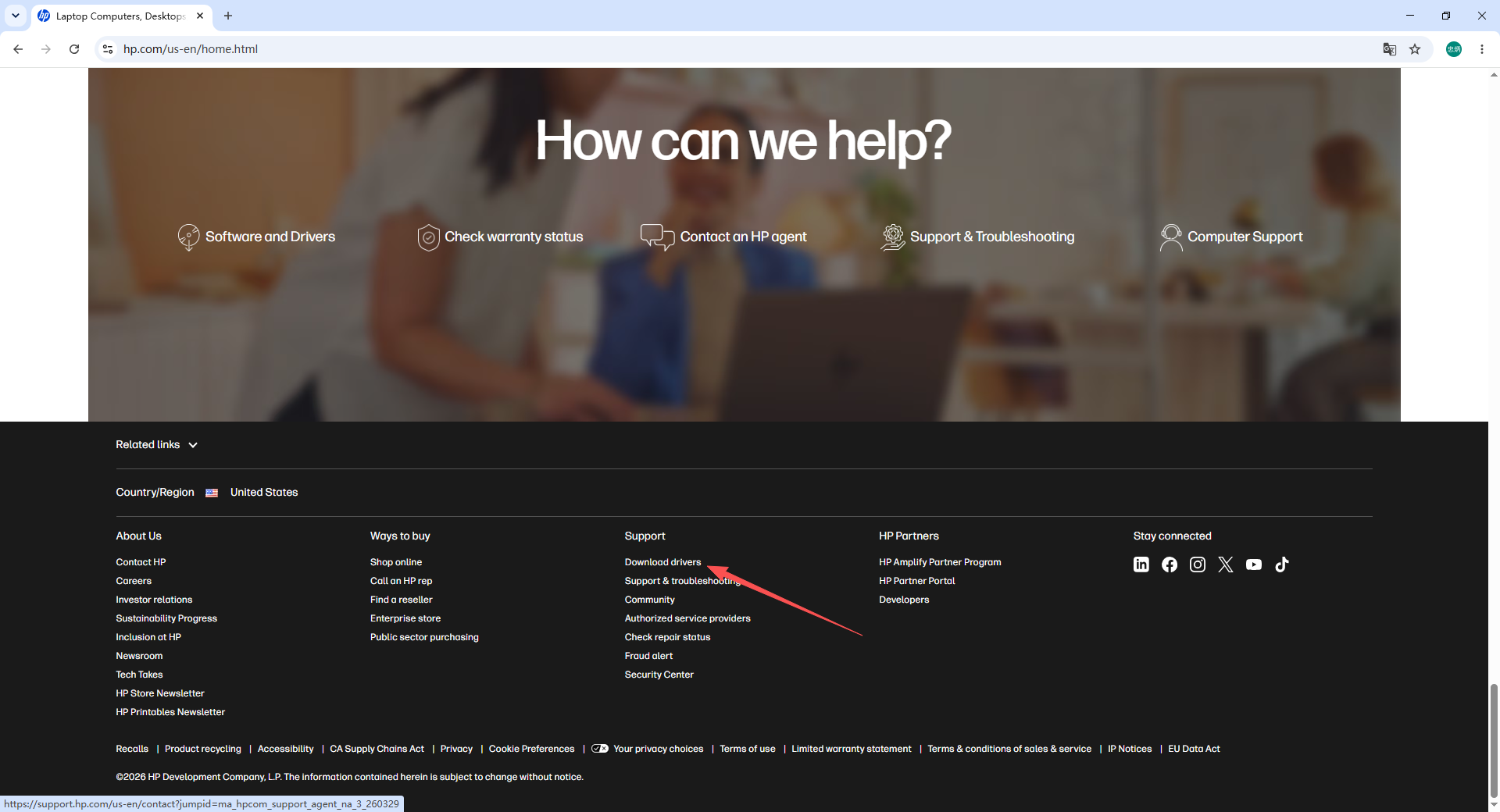Click the browser back arrow
Image resolution: width=1500 pixels, height=812 pixels.
pyautogui.click(x=18, y=49)
